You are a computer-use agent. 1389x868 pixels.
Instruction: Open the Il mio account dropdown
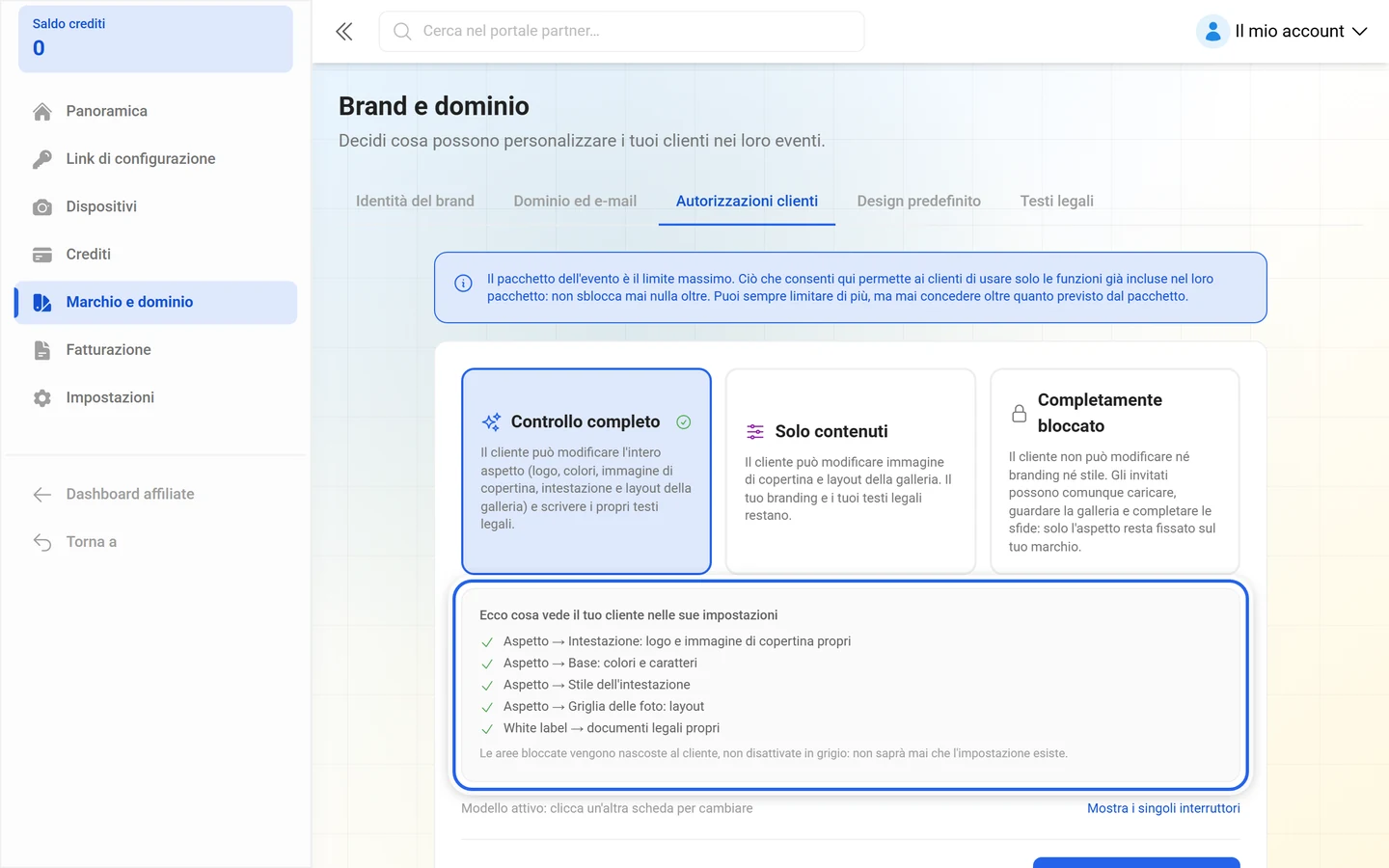click(x=1283, y=31)
